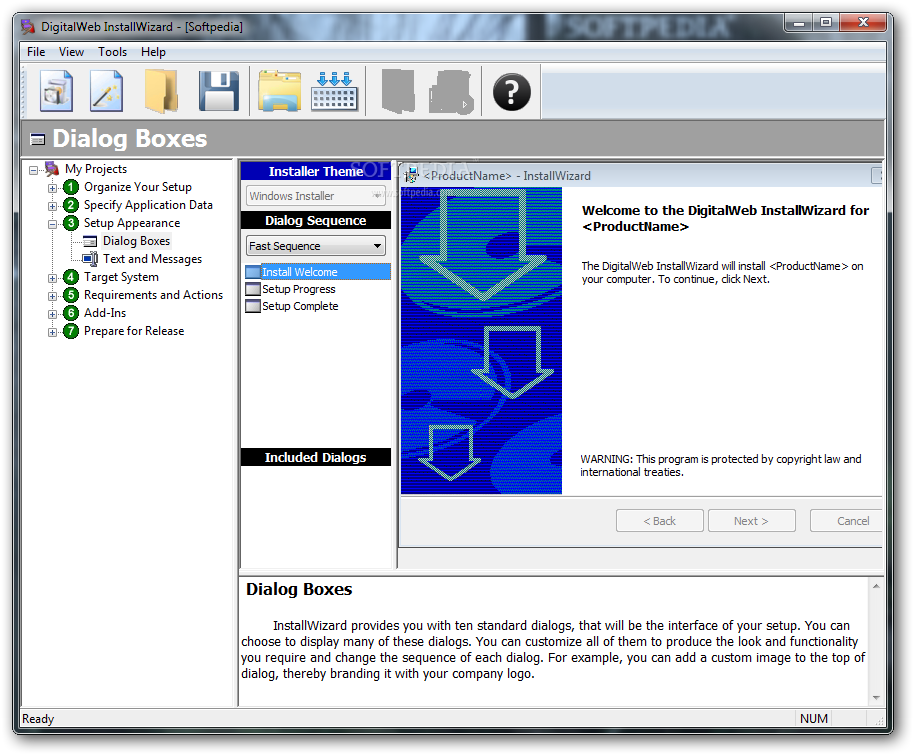This screenshot has height=755, width=914.
Task: Click description pane scroll up arrow
Action: [x=876, y=586]
